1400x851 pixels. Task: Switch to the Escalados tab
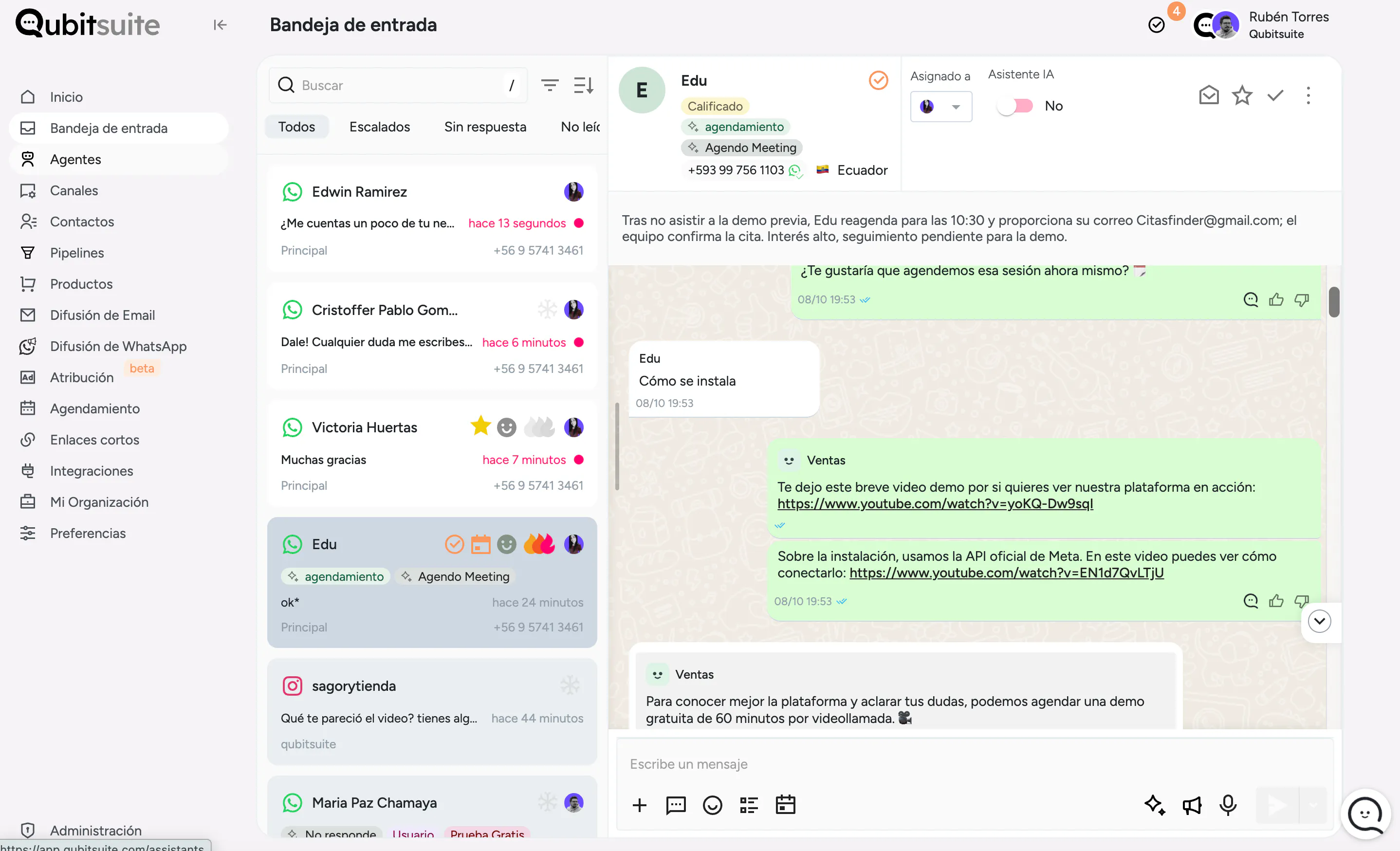point(380,127)
